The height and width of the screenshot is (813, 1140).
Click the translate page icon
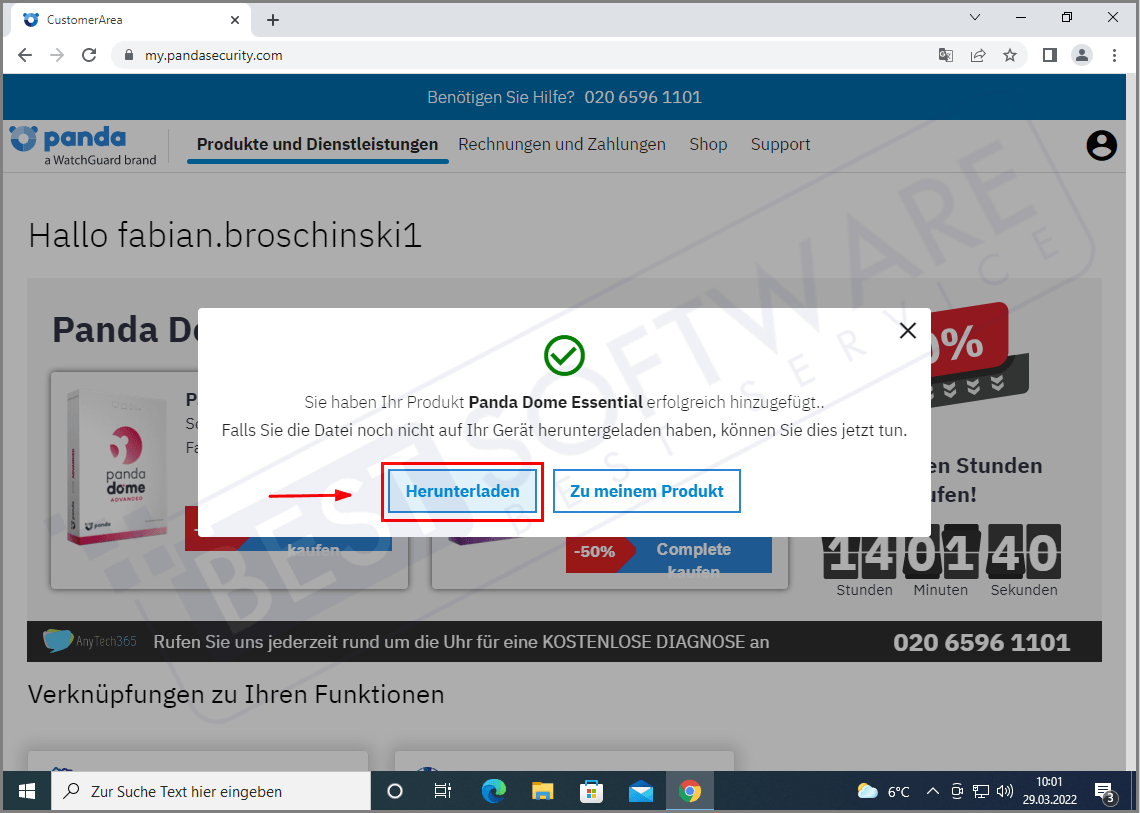click(x=945, y=55)
